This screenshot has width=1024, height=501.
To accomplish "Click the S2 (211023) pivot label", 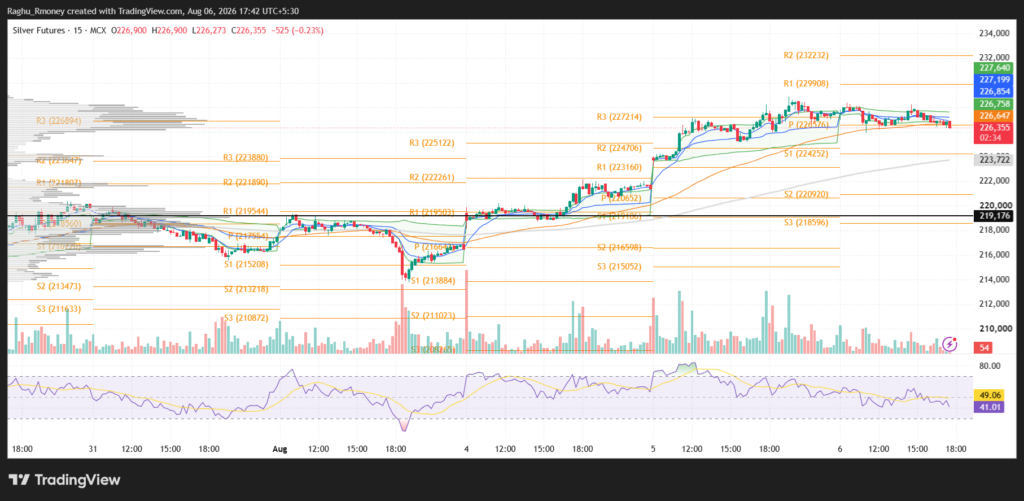I will point(432,315).
